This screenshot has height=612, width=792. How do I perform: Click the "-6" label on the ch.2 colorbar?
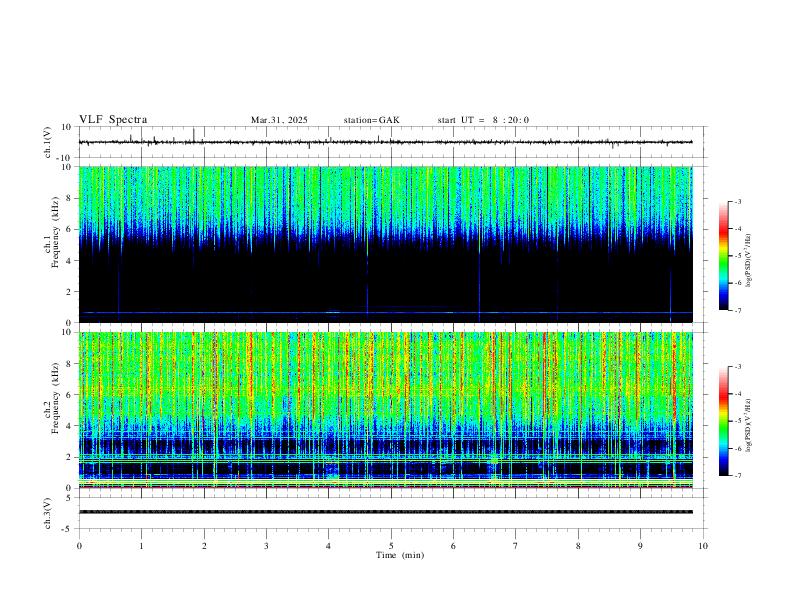coord(738,448)
